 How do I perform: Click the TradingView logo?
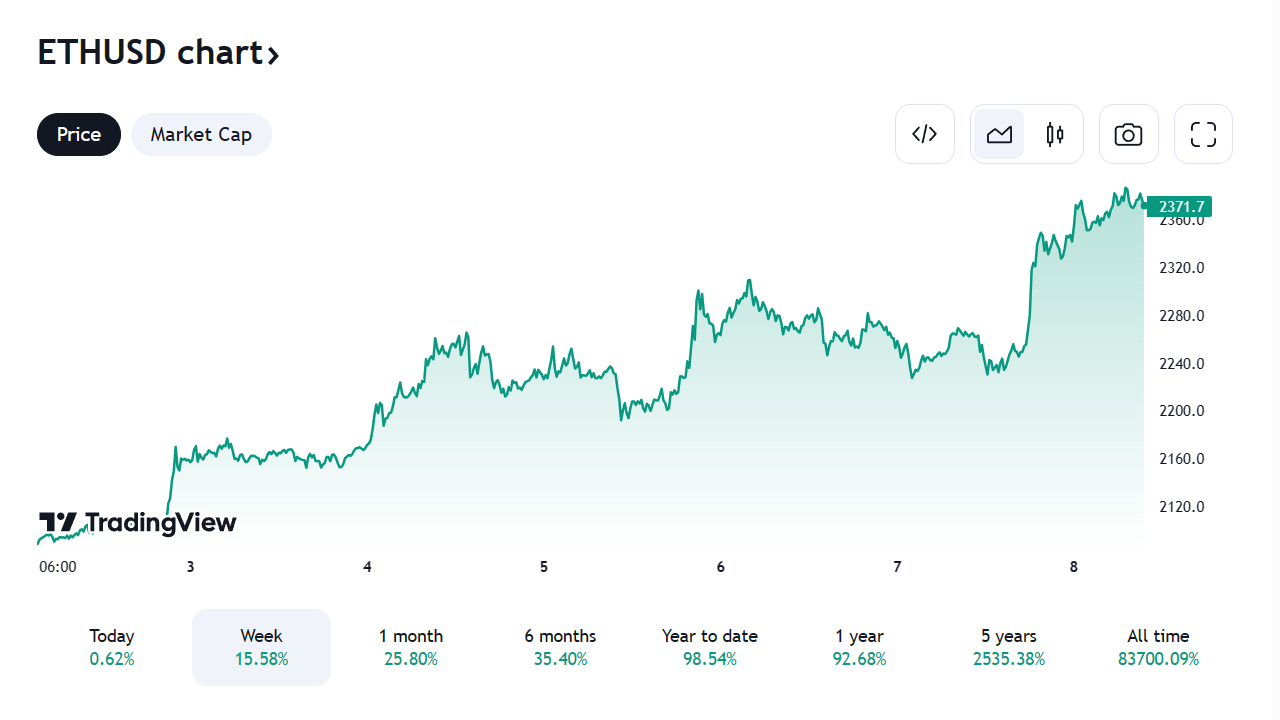[x=138, y=523]
